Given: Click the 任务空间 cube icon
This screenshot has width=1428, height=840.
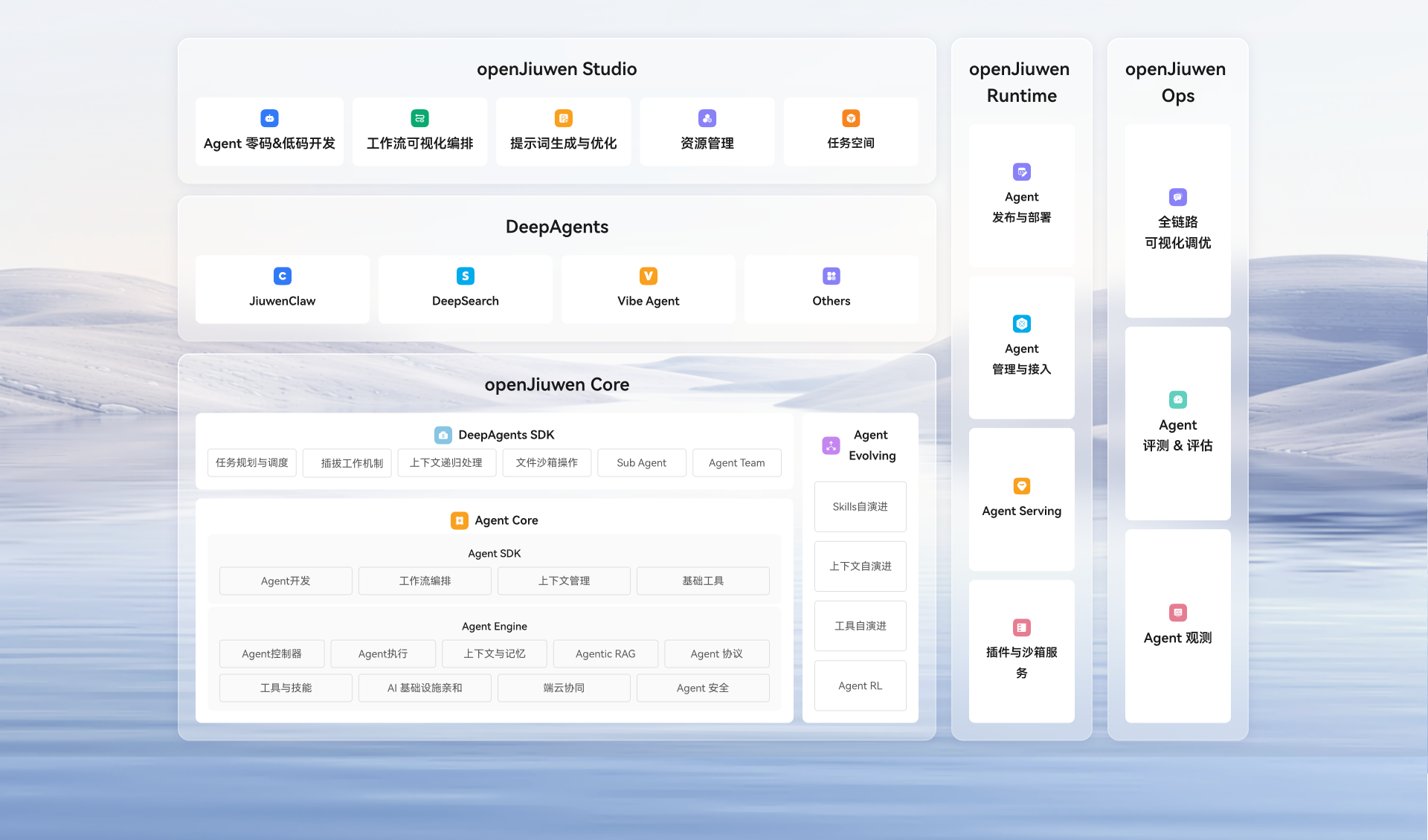Looking at the screenshot, I should point(850,118).
